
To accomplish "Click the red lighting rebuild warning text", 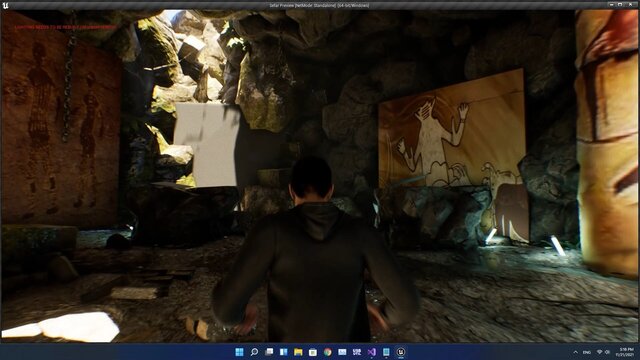I will pos(65,27).
